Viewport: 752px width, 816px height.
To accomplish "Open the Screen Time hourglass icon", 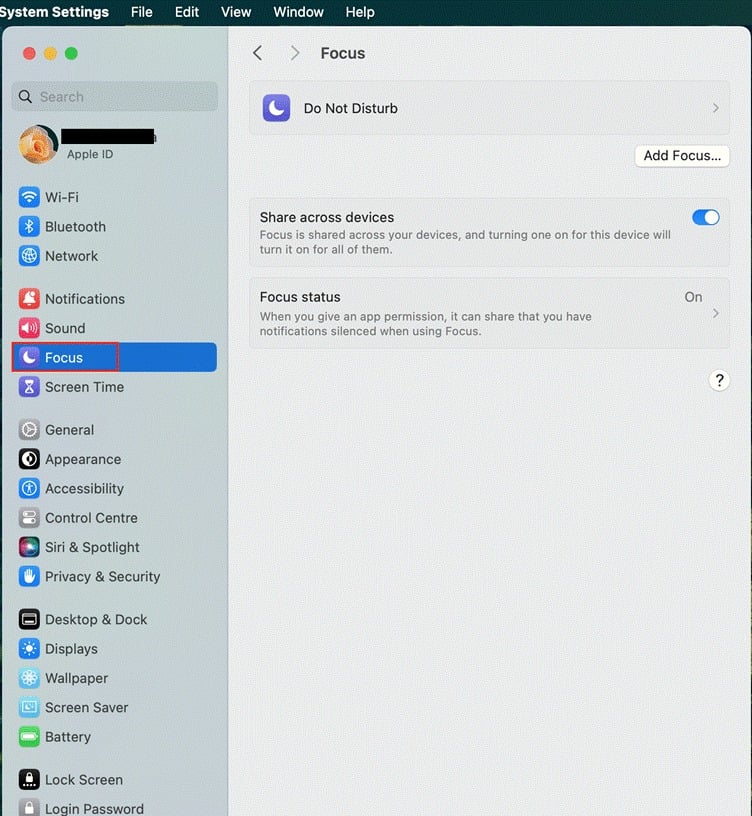I will point(29,387).
